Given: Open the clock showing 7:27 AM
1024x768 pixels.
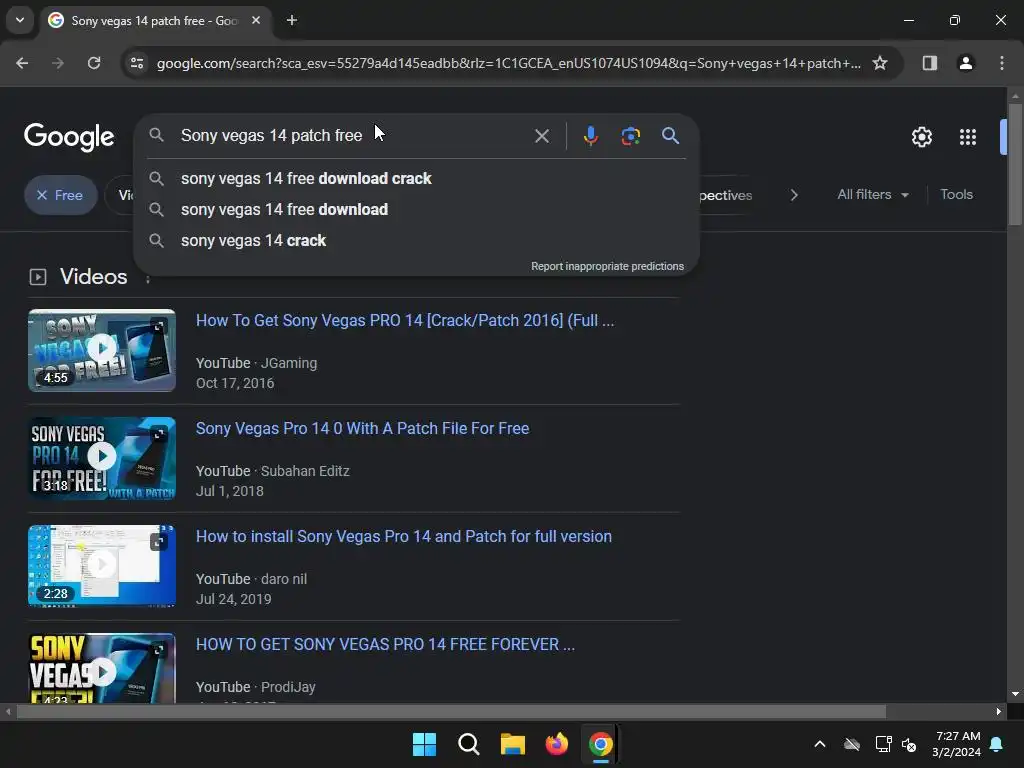Looking at the screenshot, I should 957,744.
